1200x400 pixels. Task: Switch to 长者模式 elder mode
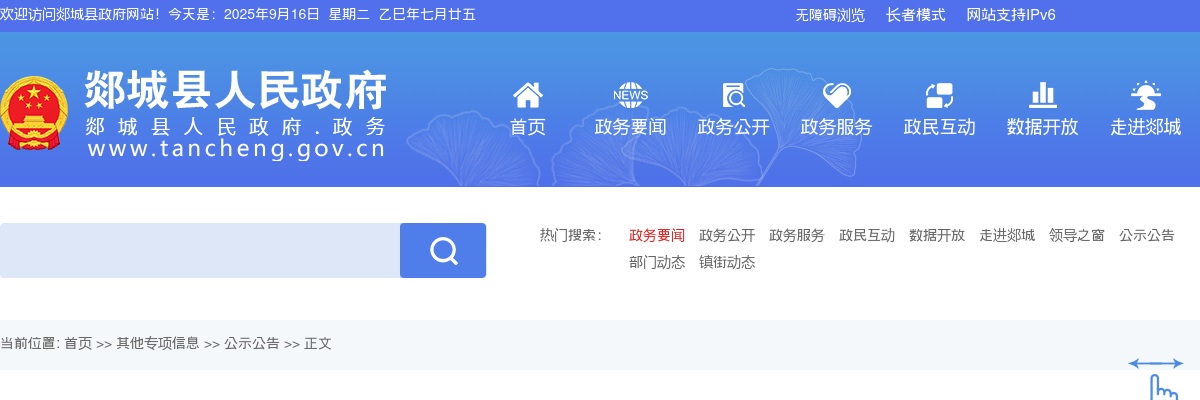[916, 15]
